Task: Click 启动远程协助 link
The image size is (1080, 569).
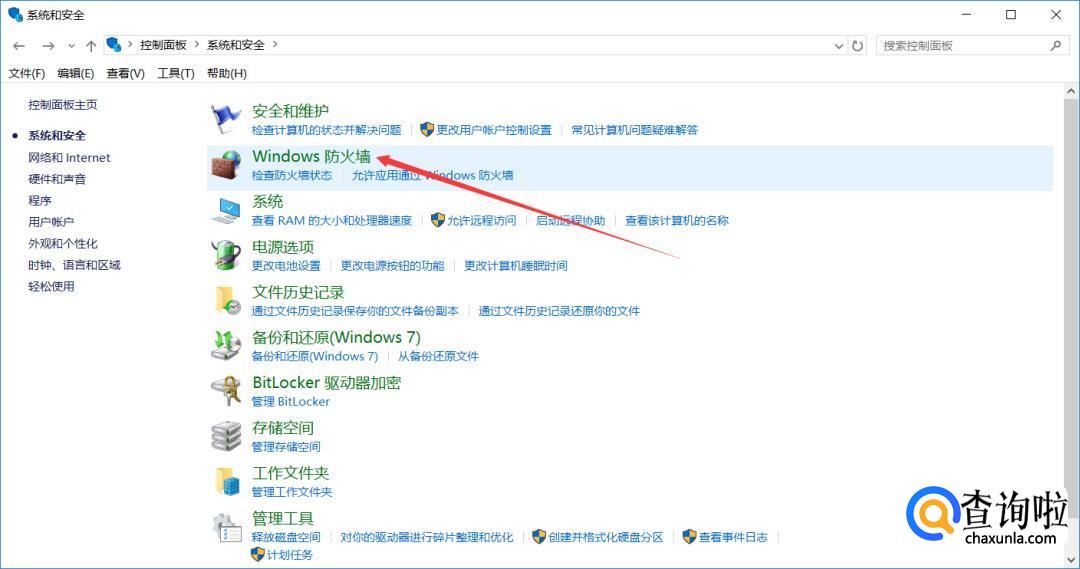Action: point(570,220)
